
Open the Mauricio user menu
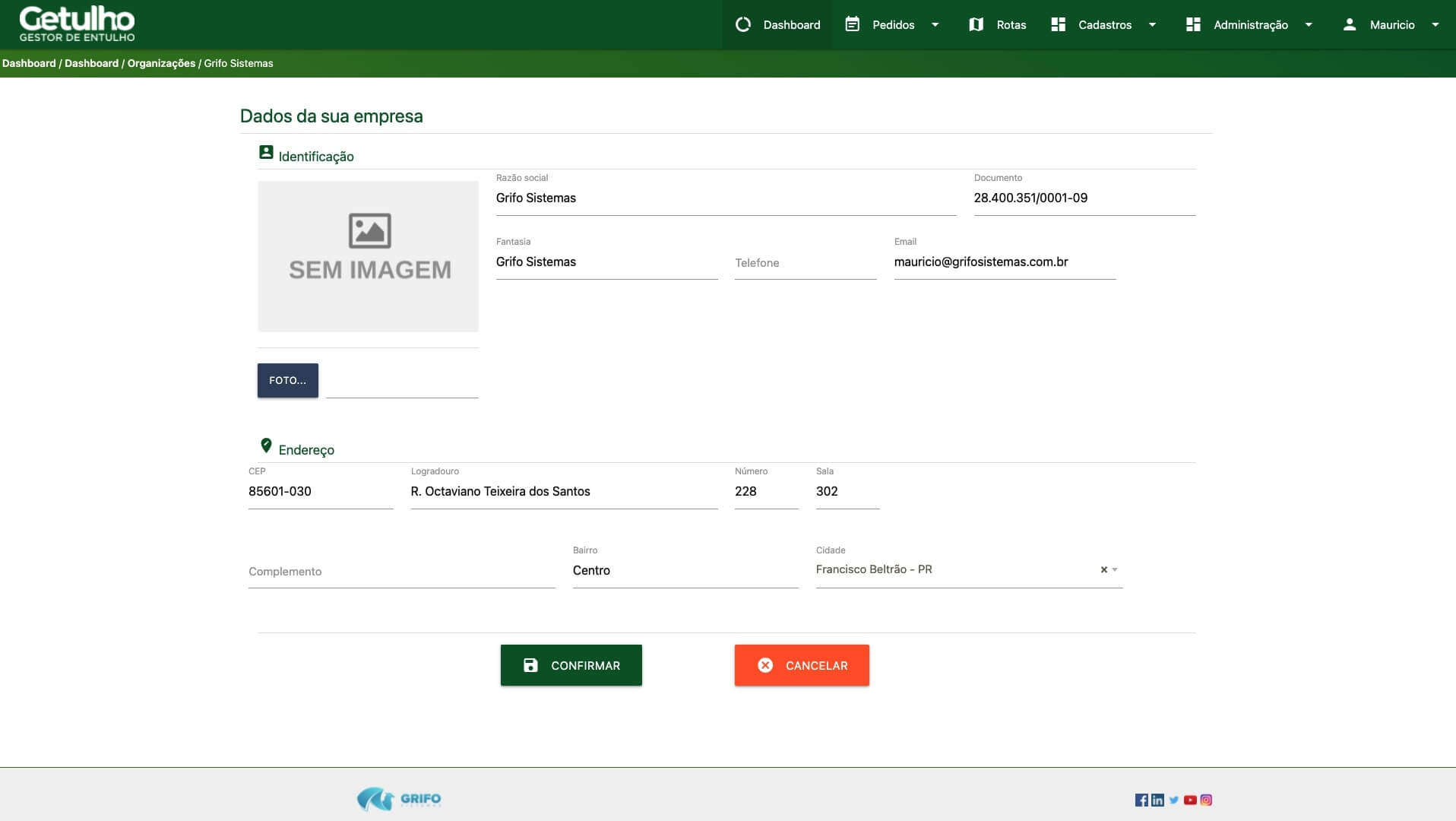1391,24
